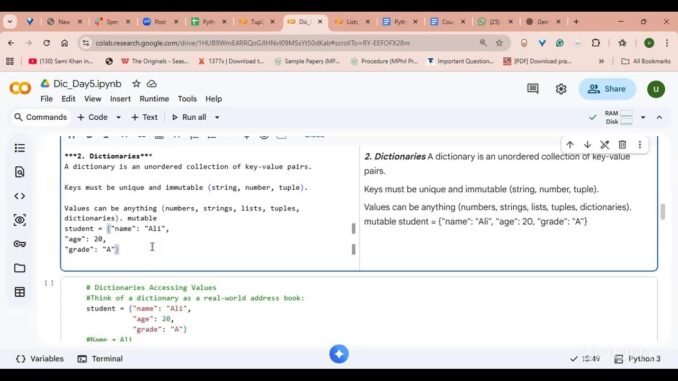Run the Dictionaries Accessing Values cell
This screenshot has height=381, width=678.
coord(49,283)
